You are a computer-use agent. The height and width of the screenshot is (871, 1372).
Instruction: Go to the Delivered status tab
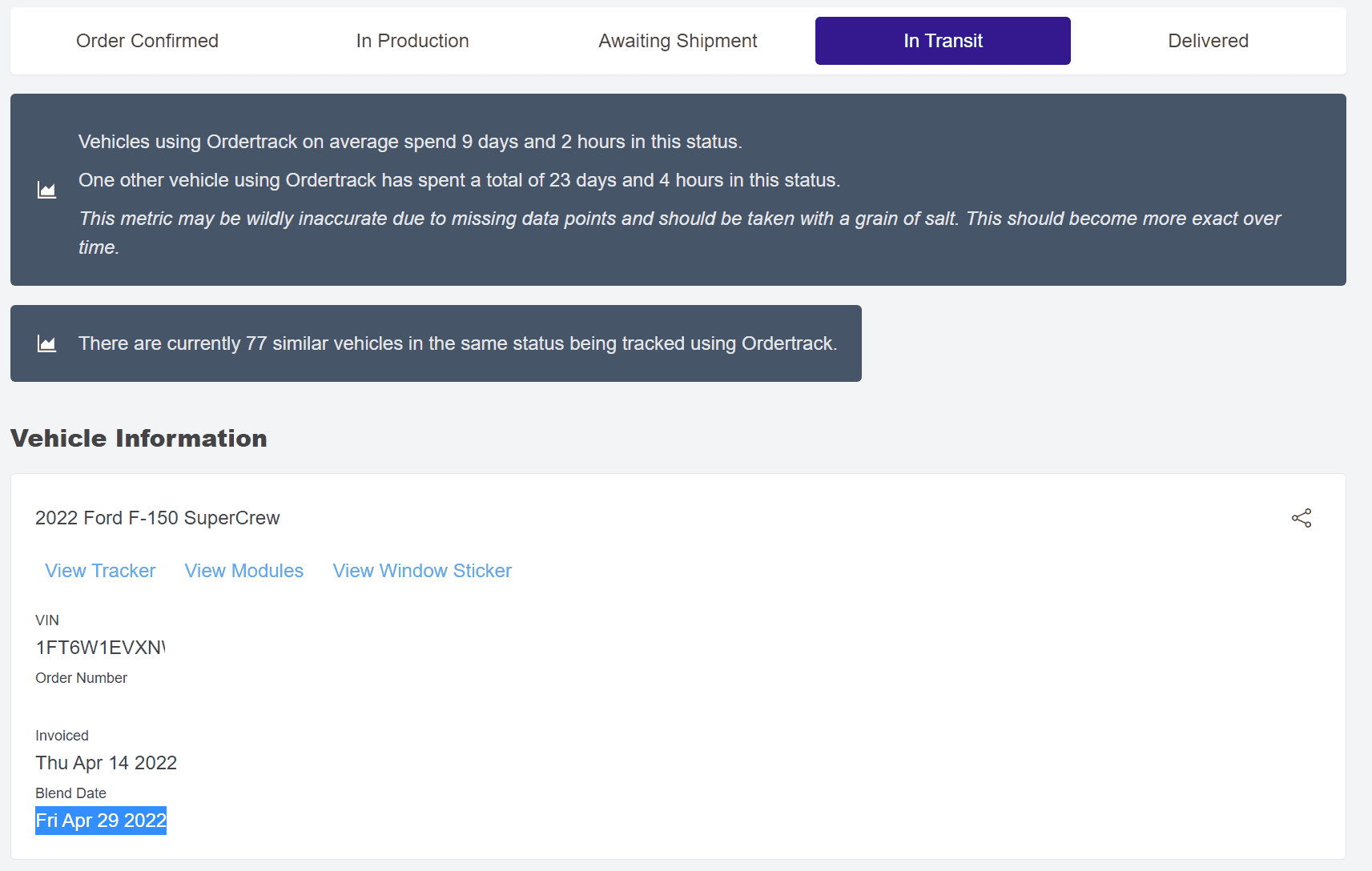(1208, 41)
